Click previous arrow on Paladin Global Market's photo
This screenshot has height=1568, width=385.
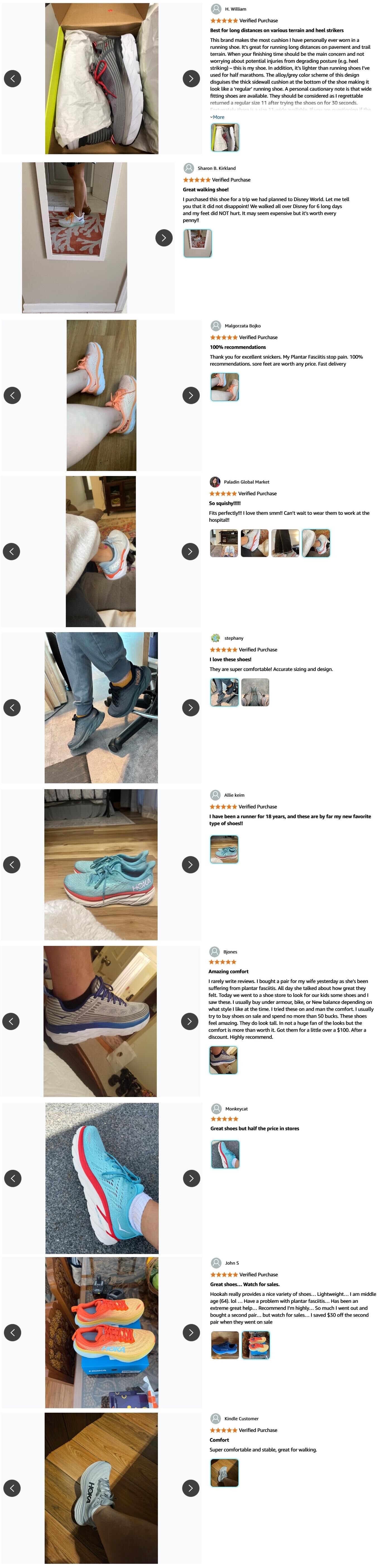11,552
